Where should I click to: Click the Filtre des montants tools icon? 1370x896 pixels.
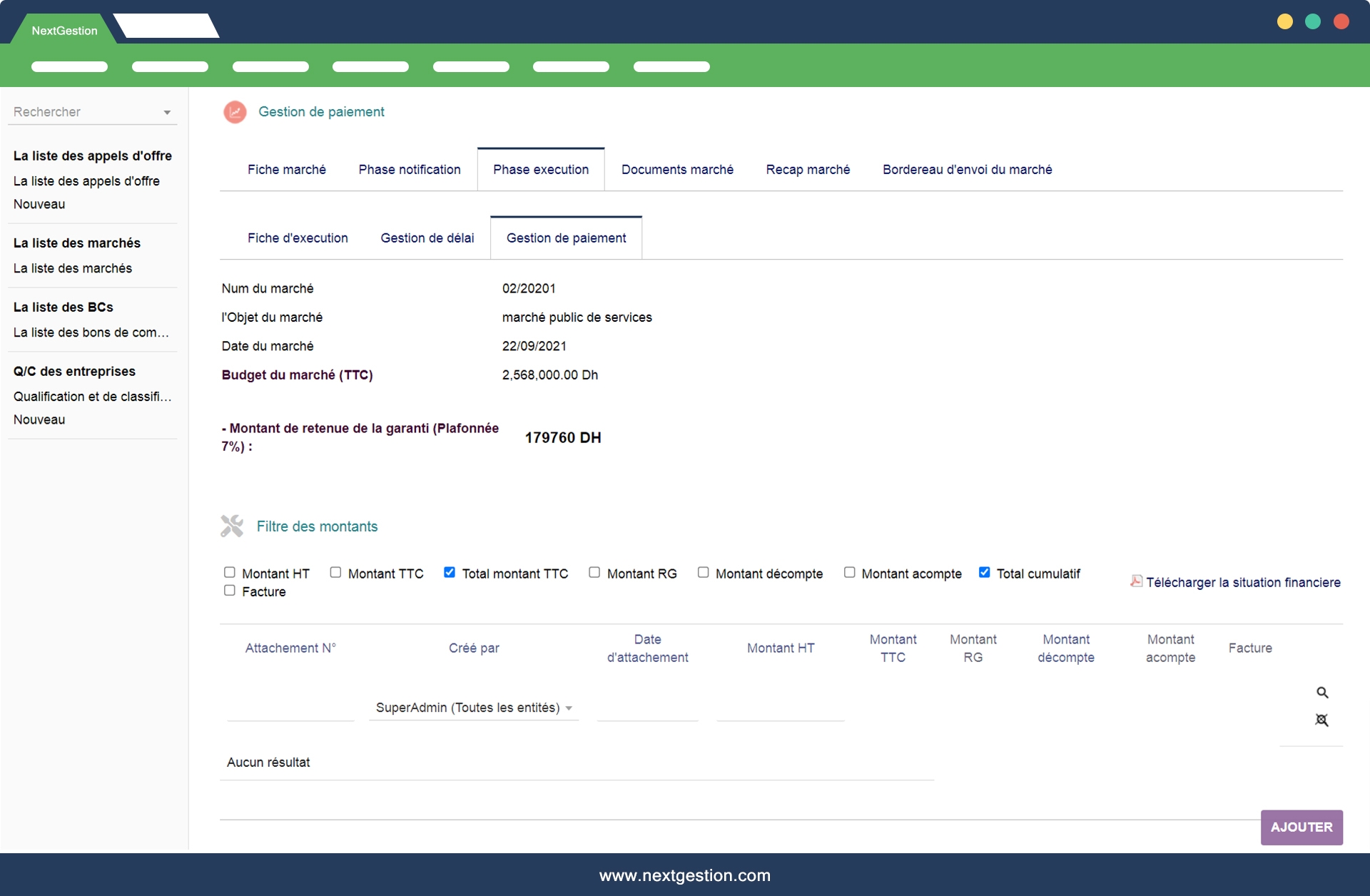tap(232, 526)
